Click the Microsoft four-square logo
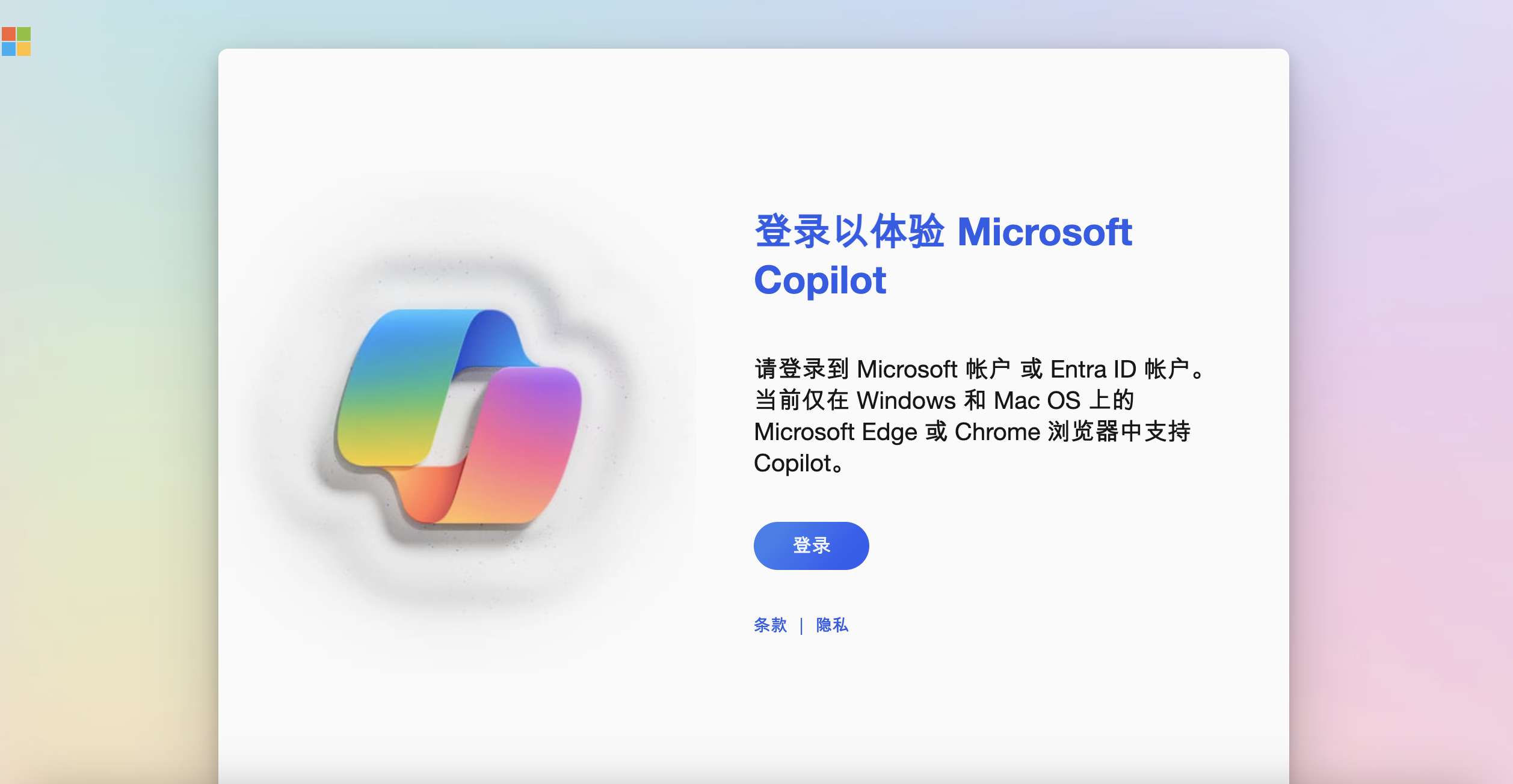1513x784 pixels. tap(16, 41)
